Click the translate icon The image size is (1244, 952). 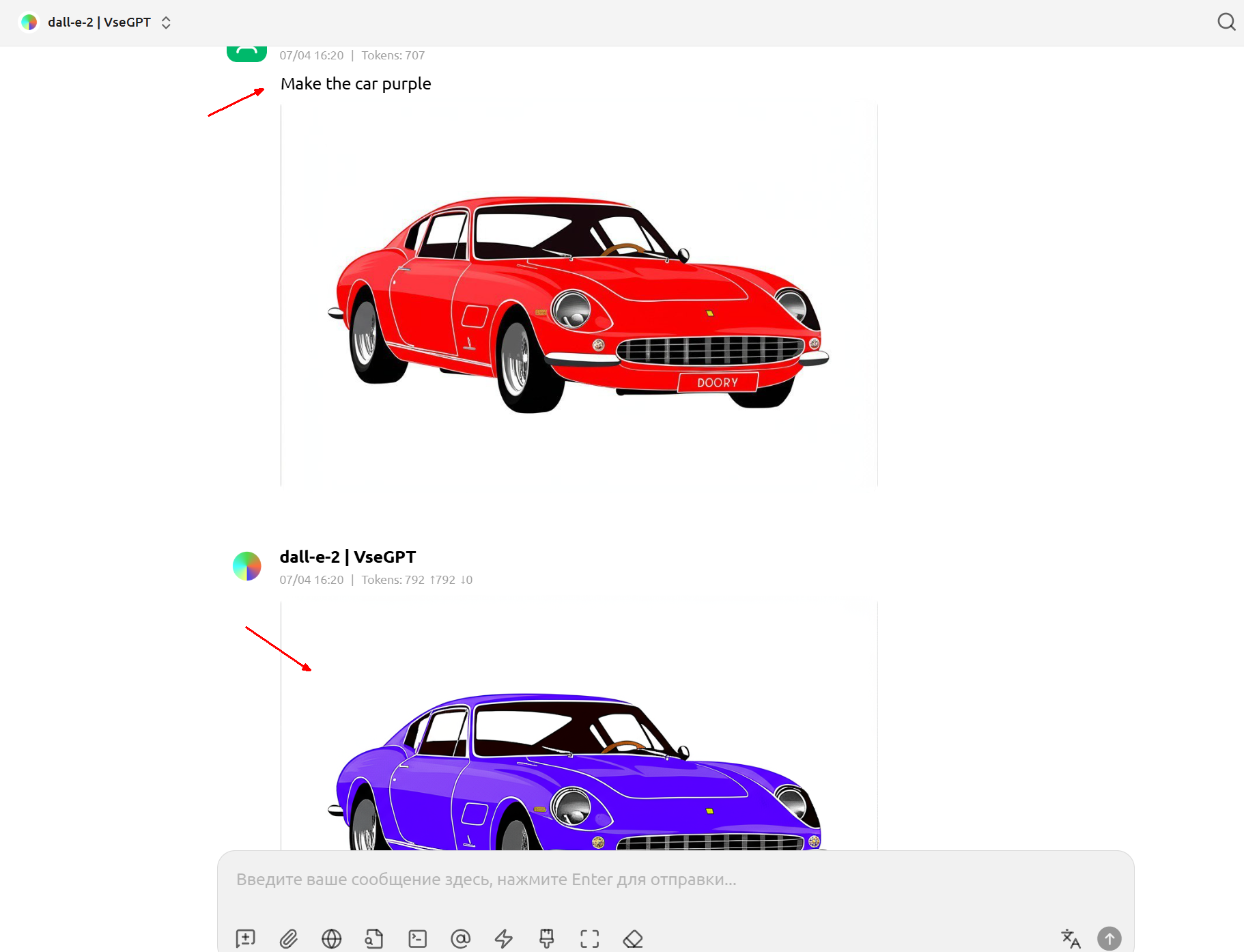[x=1071, y=938]
